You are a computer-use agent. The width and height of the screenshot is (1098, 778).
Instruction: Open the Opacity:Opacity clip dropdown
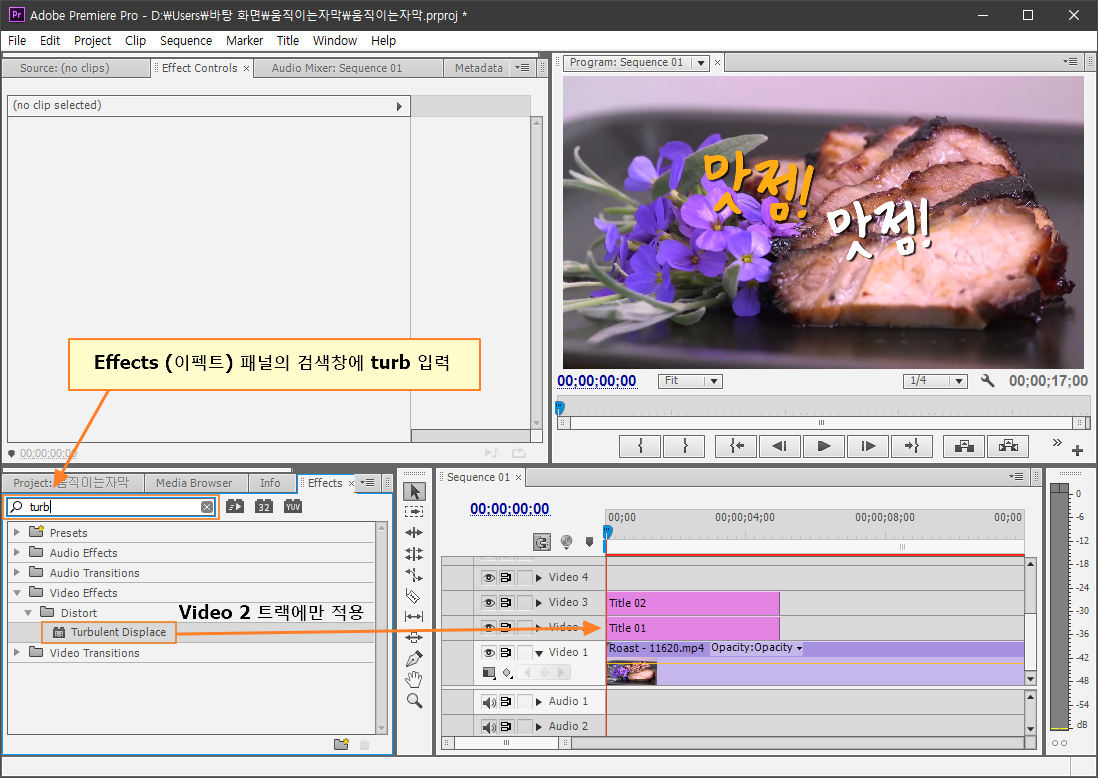click(x=756, y=648)
